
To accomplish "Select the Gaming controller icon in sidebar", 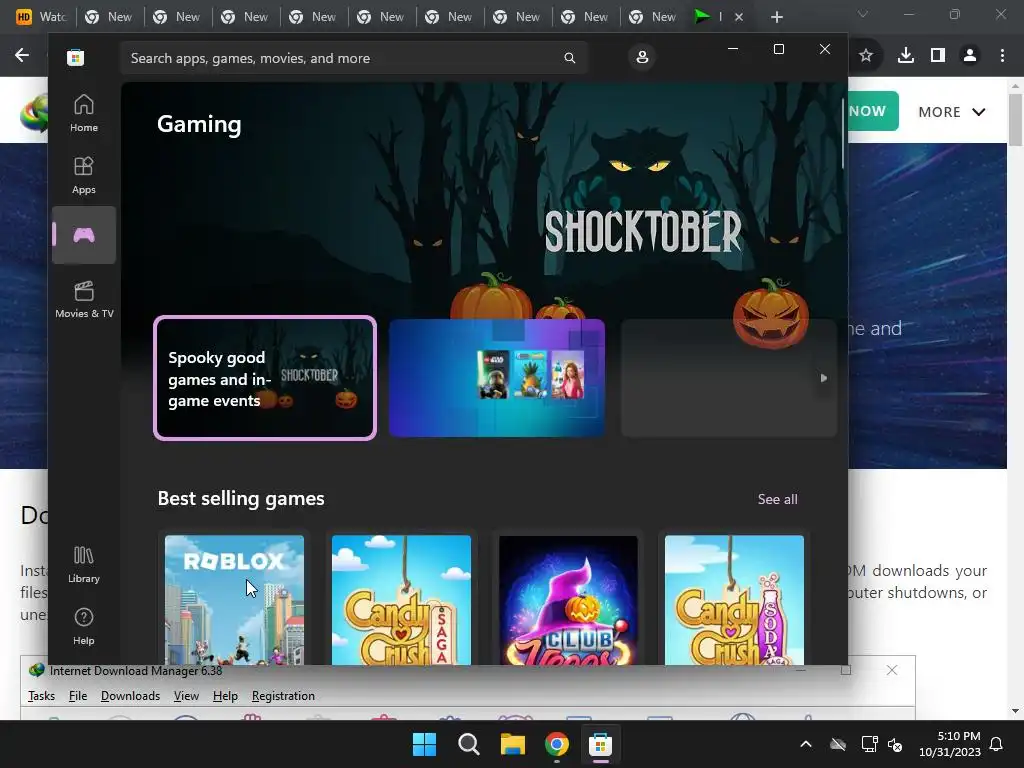I will (x=84, y=235).
